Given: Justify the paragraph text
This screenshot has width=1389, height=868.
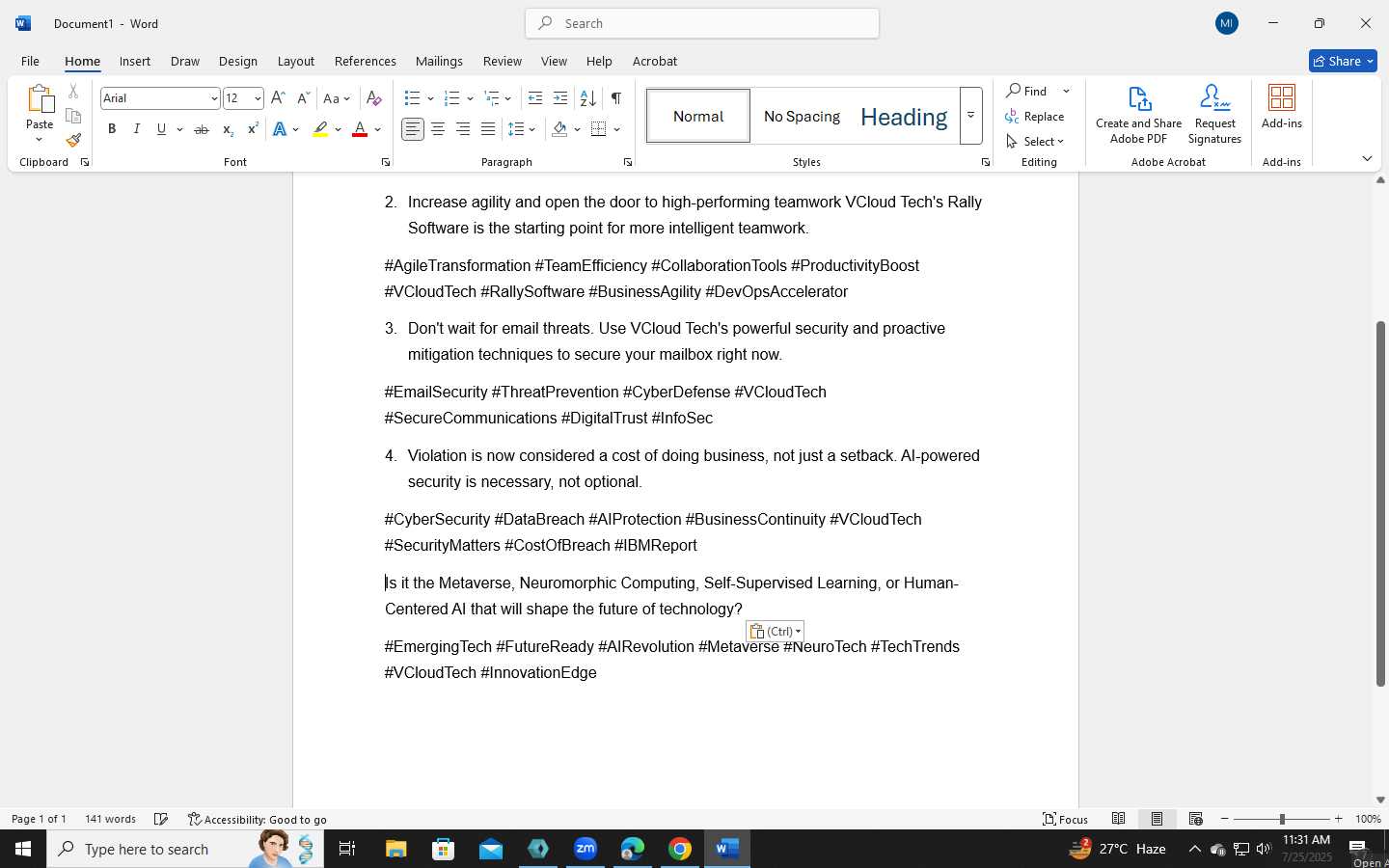Looking at the screenshot, I should [x=488, y=129].
